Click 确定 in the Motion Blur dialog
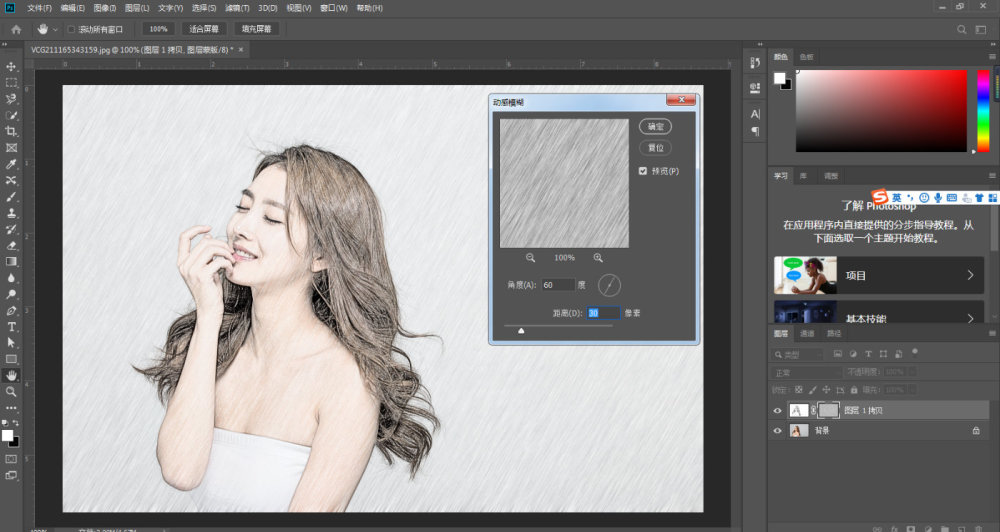Image resolution: width=1000 pixels, height=532 pixels. 655,126
